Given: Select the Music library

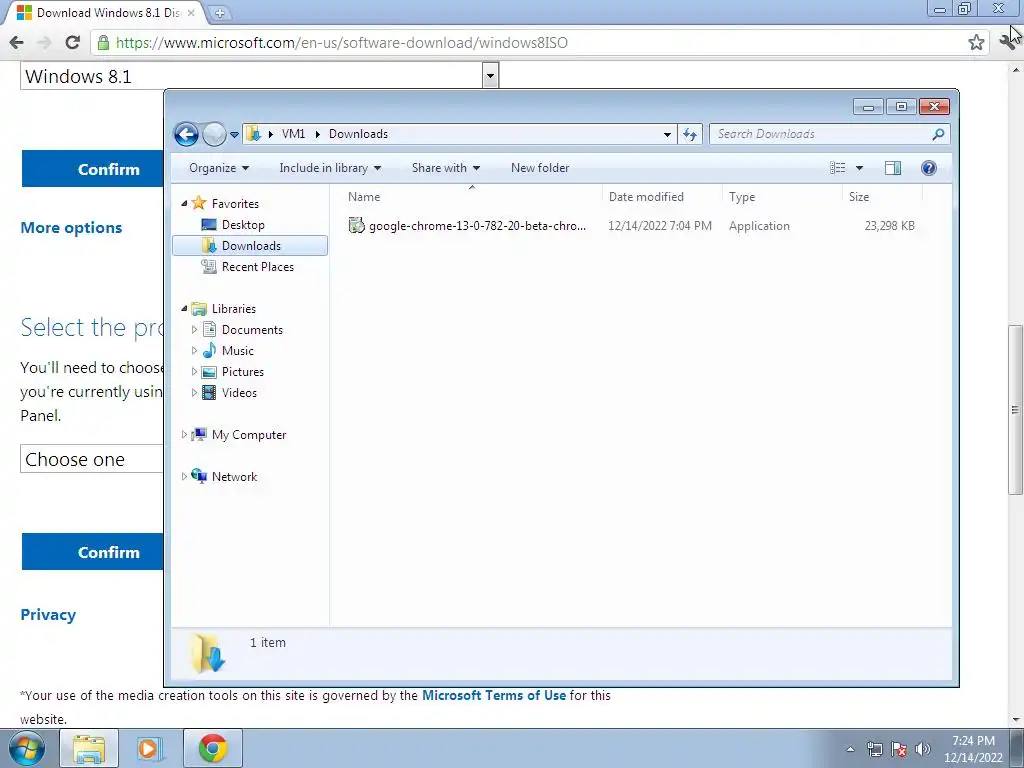Looking at the screenshot, I should coord(237,351).
